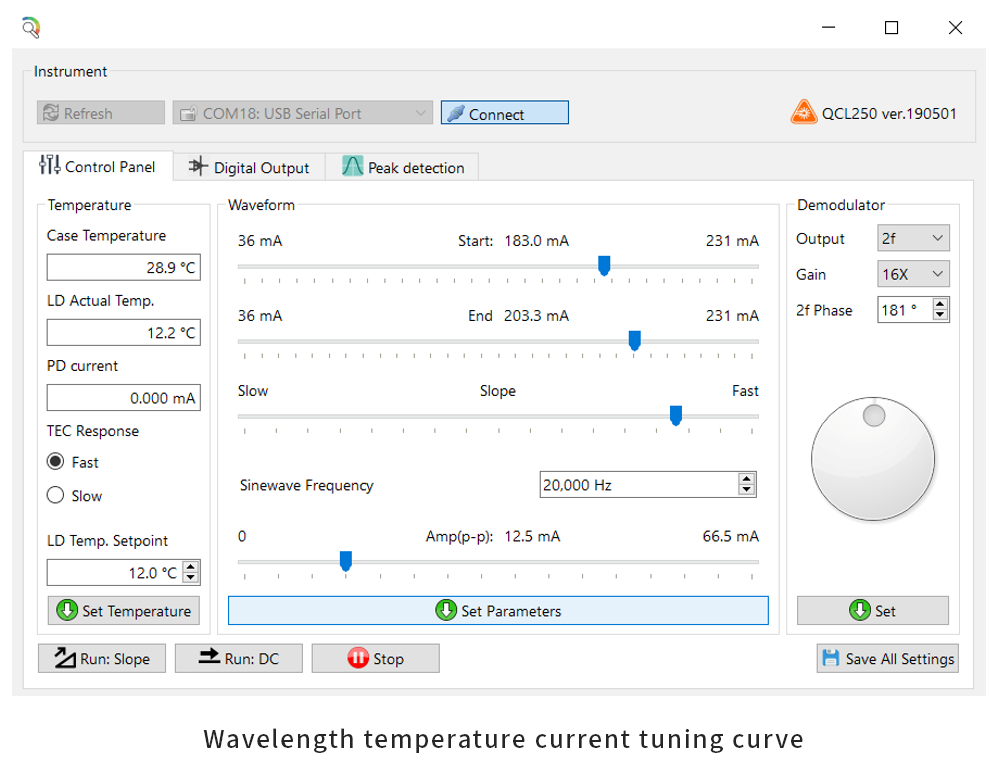This screenshot has width=993, height=777.
Task: Start Run: DC mode
Action: [x=238, y=659]
